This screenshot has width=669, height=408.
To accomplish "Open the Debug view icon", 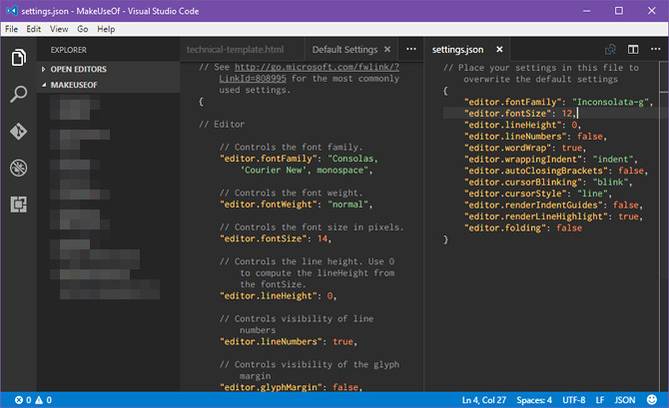I will click(x=18, y=168).
